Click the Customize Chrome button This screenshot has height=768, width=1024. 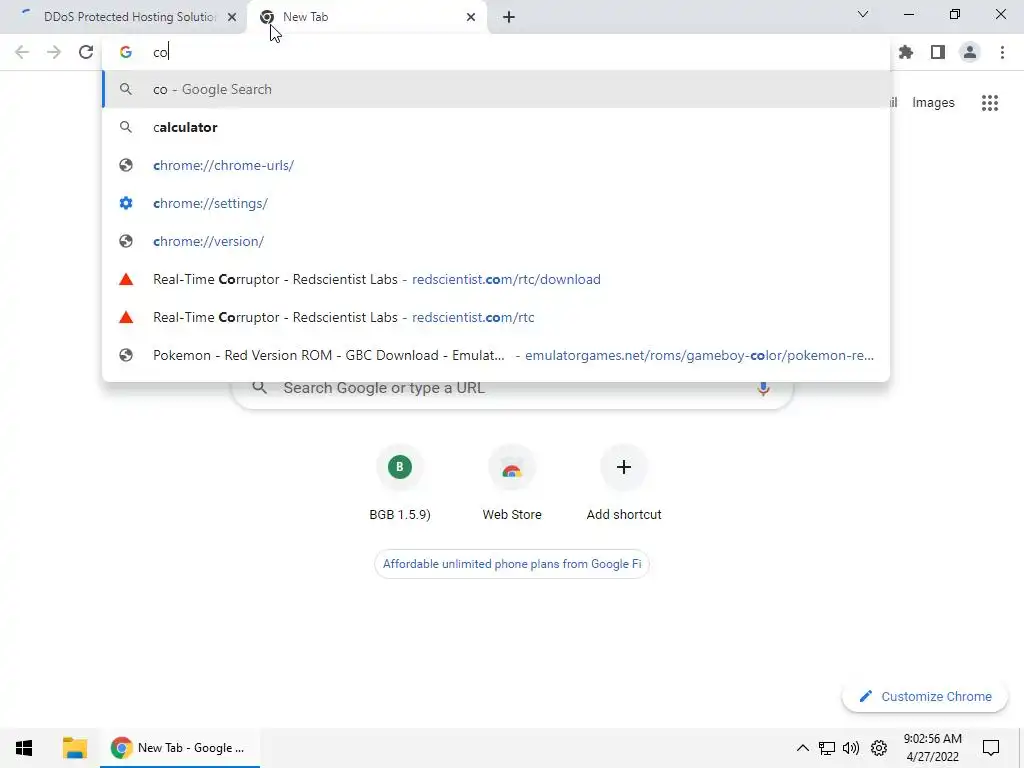(925, 696)
